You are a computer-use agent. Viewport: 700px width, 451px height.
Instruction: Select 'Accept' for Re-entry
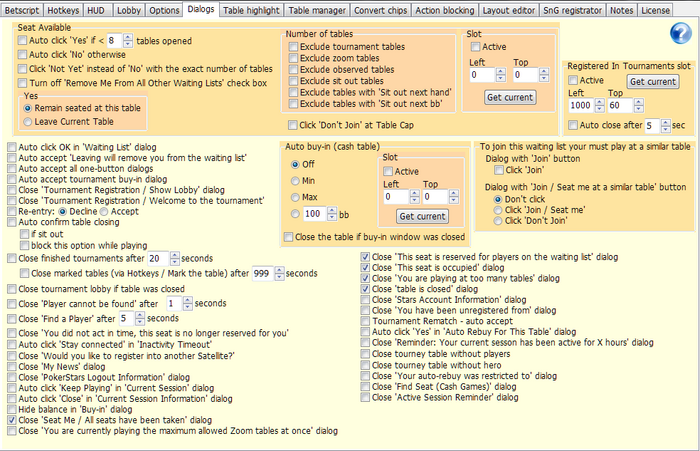click(102, 212)
